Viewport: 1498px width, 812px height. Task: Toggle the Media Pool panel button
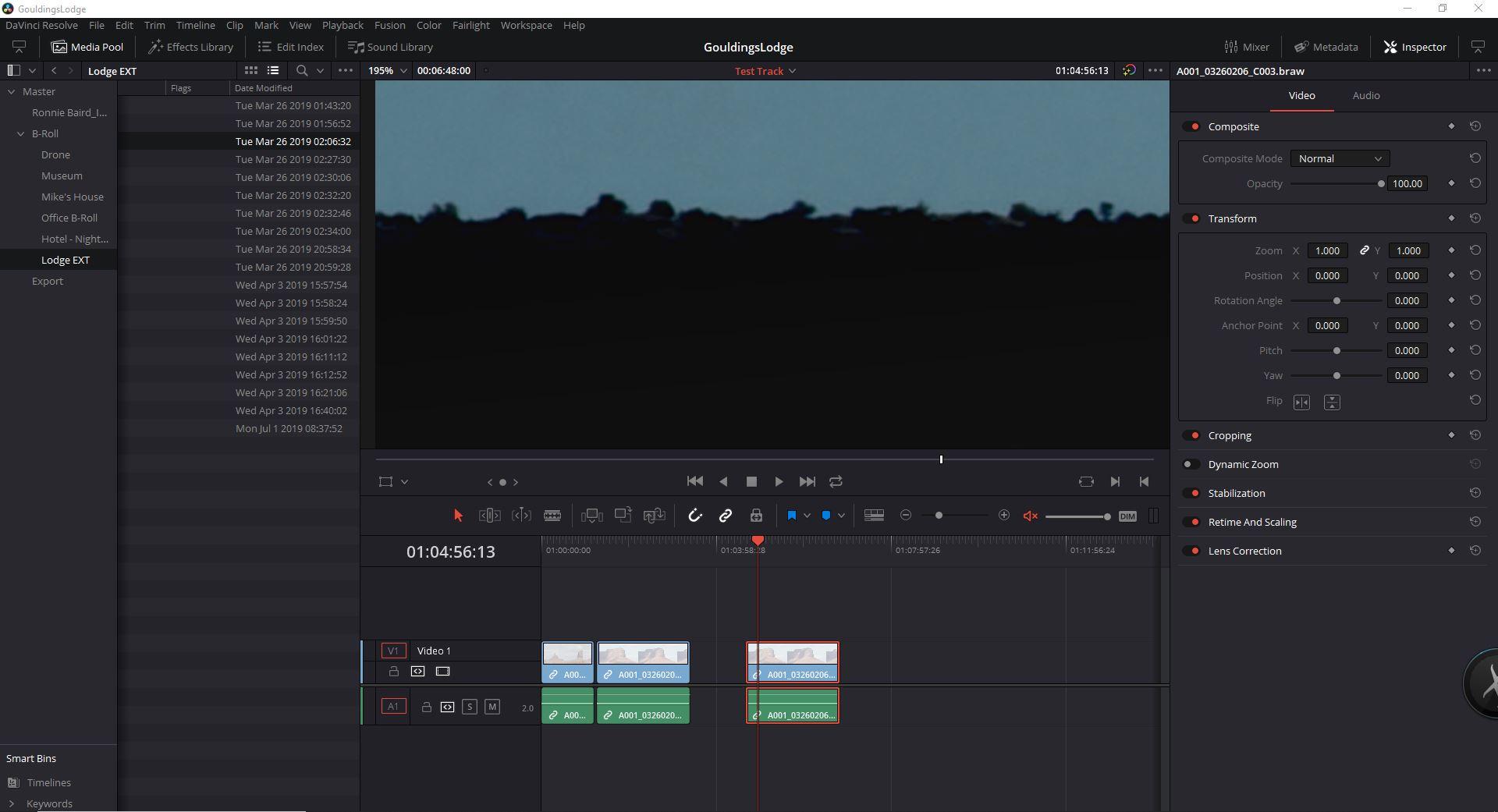coord(87,47)
